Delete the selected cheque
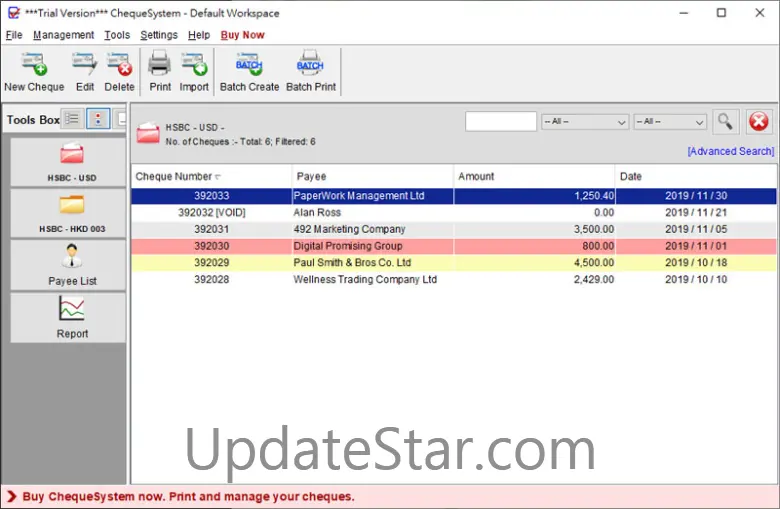This screenshot has width=780, height=509. (x=119, y=73)
